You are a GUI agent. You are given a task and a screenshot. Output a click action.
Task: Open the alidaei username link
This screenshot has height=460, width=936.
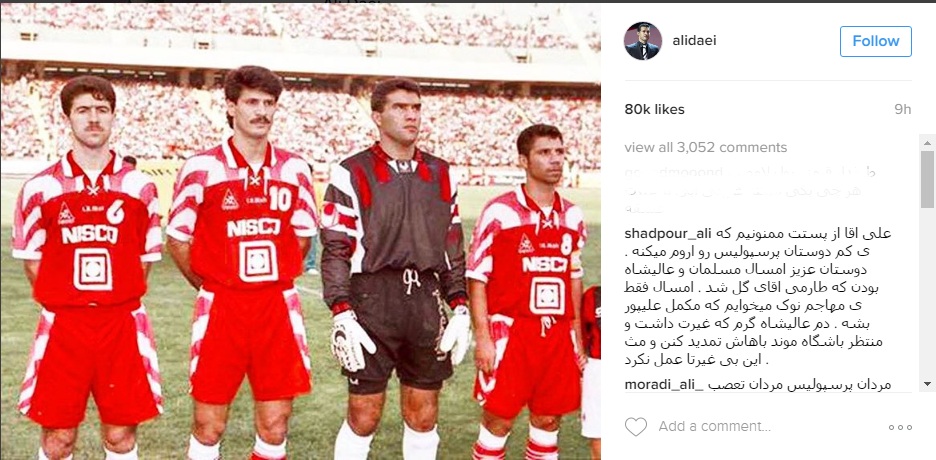coord(694,41)
